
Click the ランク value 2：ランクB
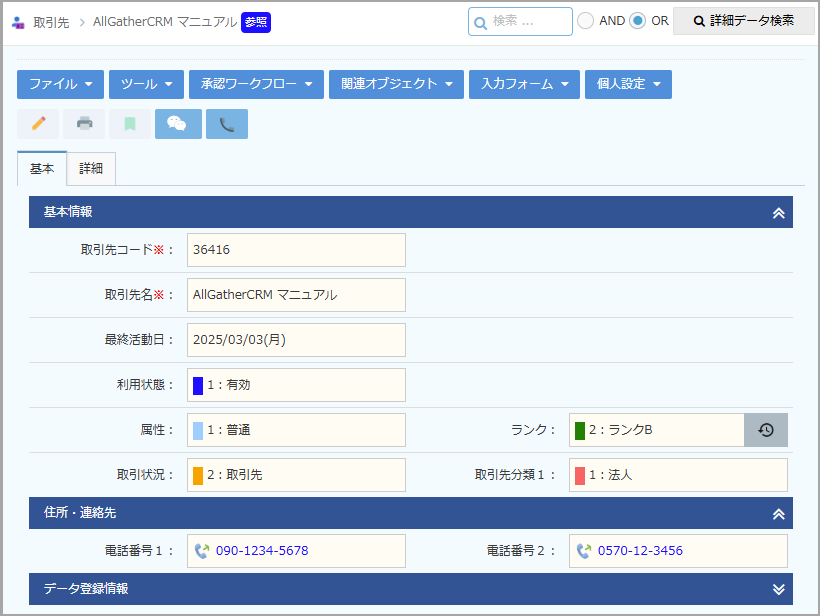(x=620, y=430)
